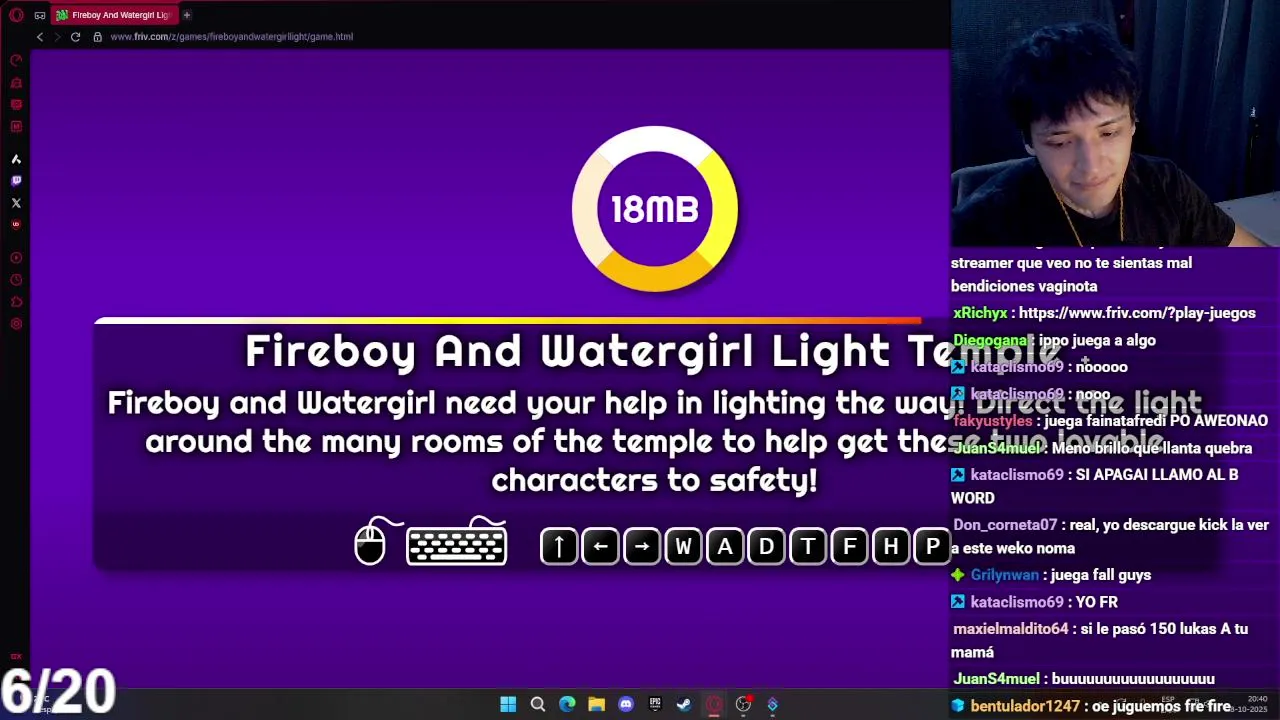Open Epic Games Launcher from taskbar
Viewport: 1280px width, 720px height.
point(655,704)
